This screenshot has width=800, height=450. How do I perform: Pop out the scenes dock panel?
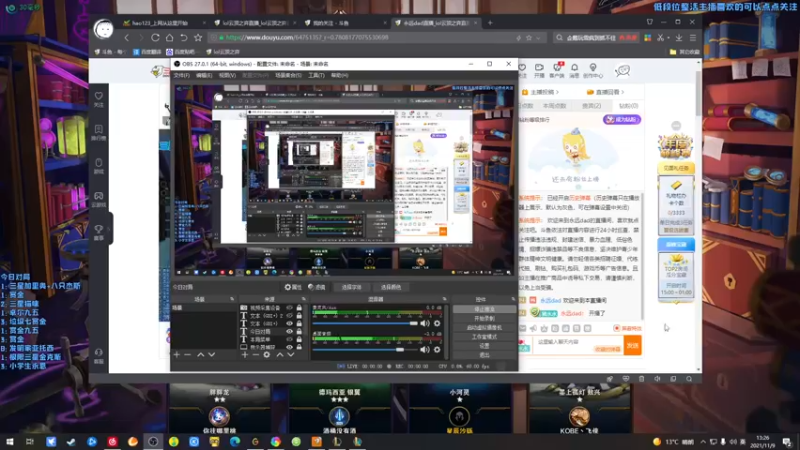coord(232,299)
